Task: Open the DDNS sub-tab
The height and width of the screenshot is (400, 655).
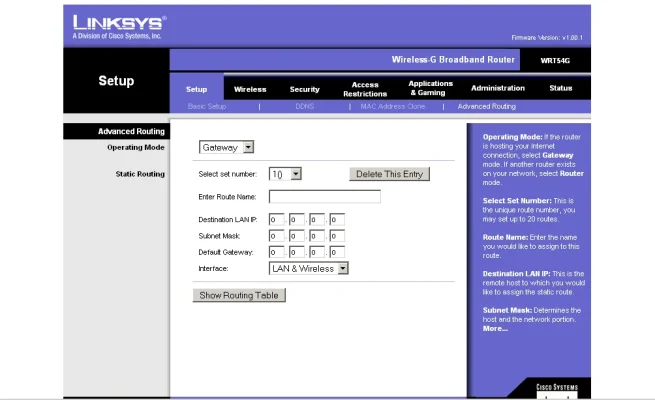Action: [x=304, y=106]
